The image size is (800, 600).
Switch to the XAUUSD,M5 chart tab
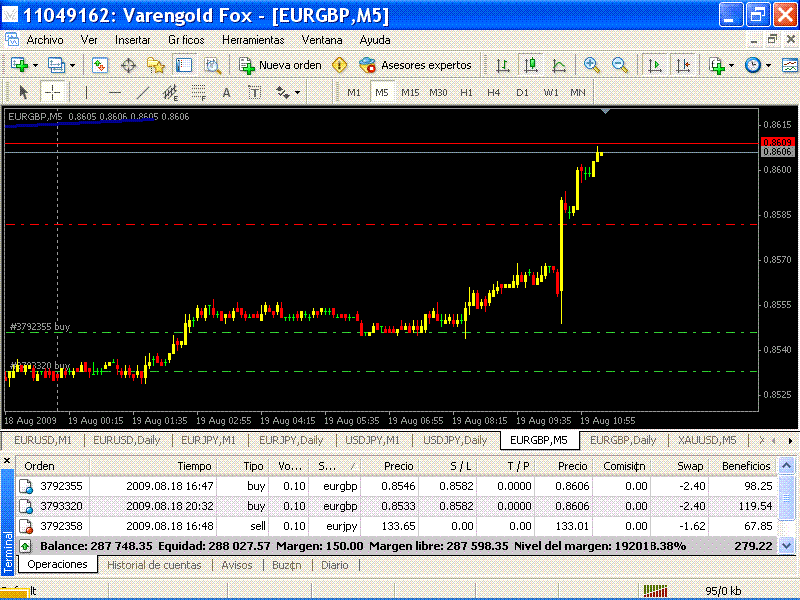coord(707,440)
